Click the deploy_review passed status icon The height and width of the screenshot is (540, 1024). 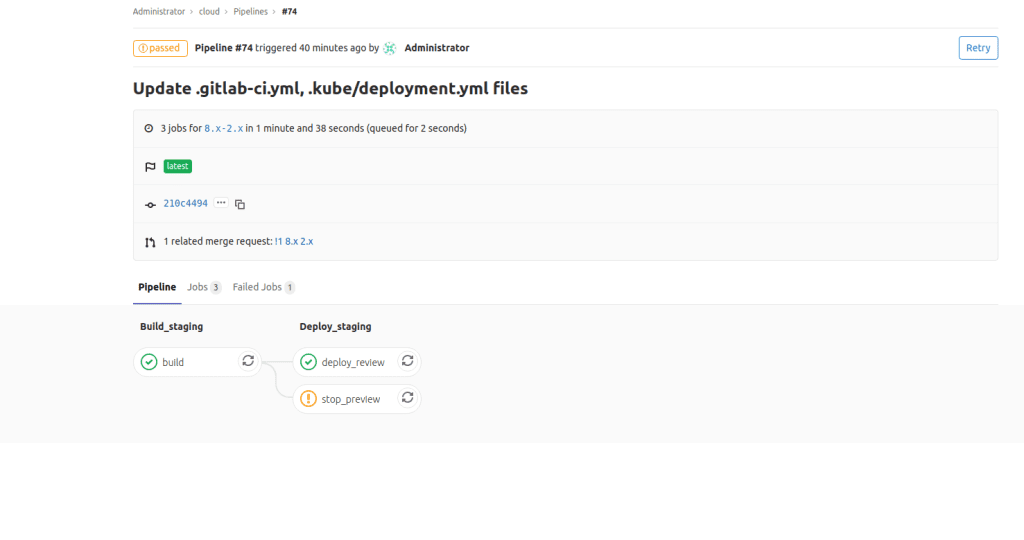pyautogui.click(x=308, y=362)
